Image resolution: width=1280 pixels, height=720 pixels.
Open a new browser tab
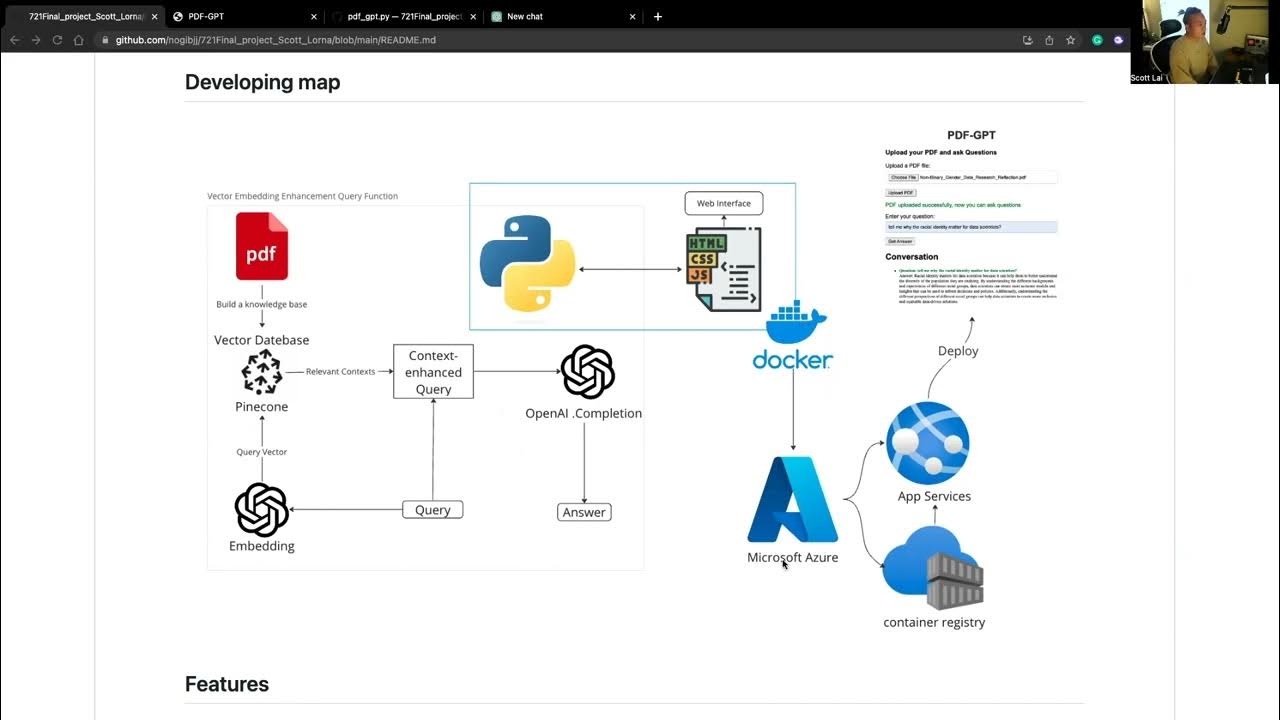(658, 17)
